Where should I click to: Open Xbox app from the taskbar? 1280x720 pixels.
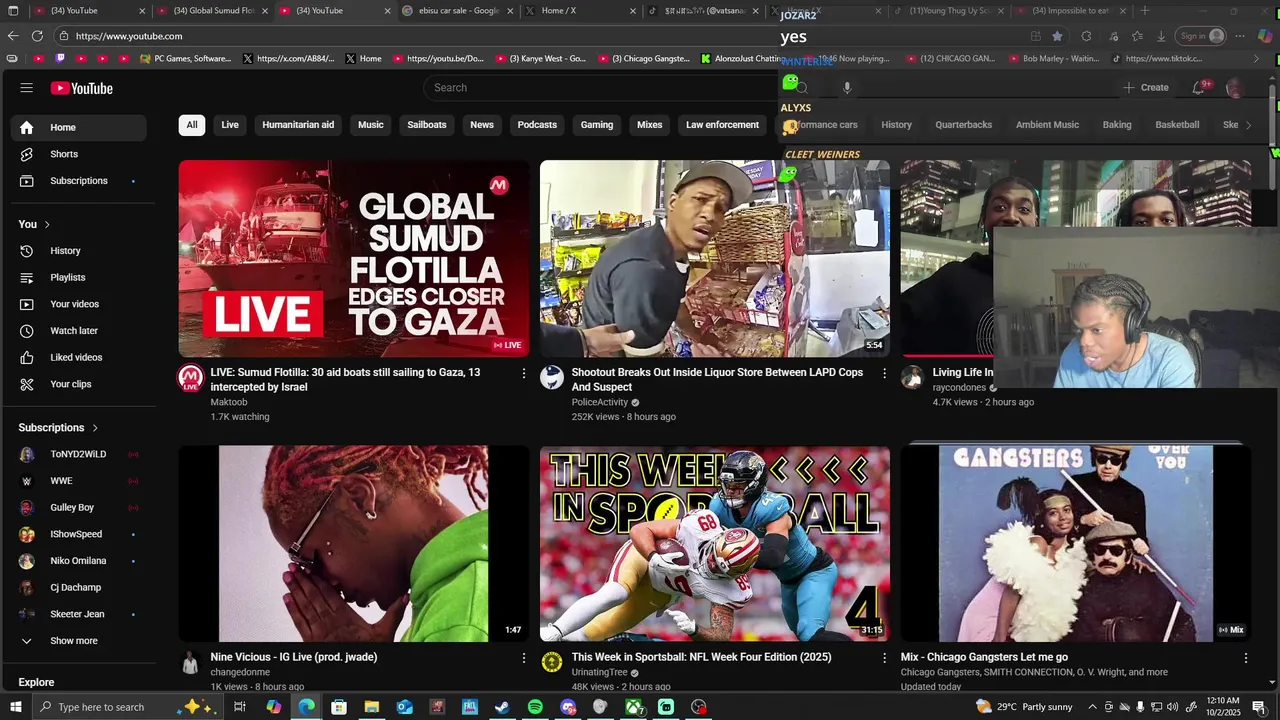tap(633, 707)
